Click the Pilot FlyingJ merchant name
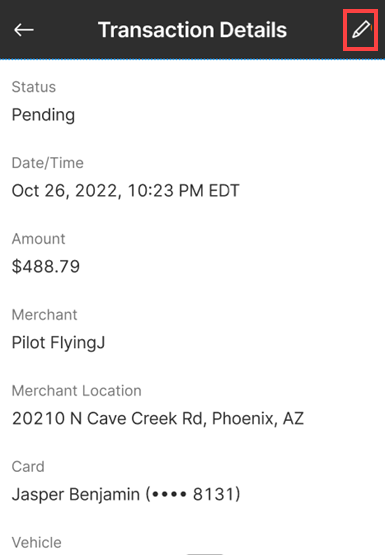Viewport: 385px width, 555px height. point(58,343)
